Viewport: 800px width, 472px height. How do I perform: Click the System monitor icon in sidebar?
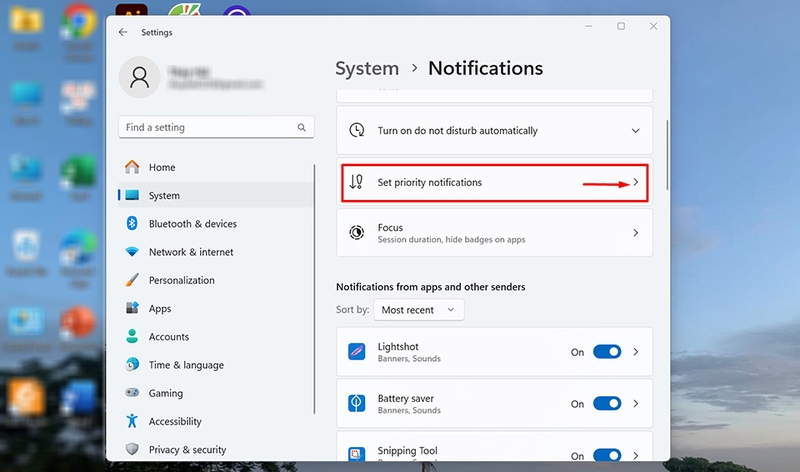(132, 195)
